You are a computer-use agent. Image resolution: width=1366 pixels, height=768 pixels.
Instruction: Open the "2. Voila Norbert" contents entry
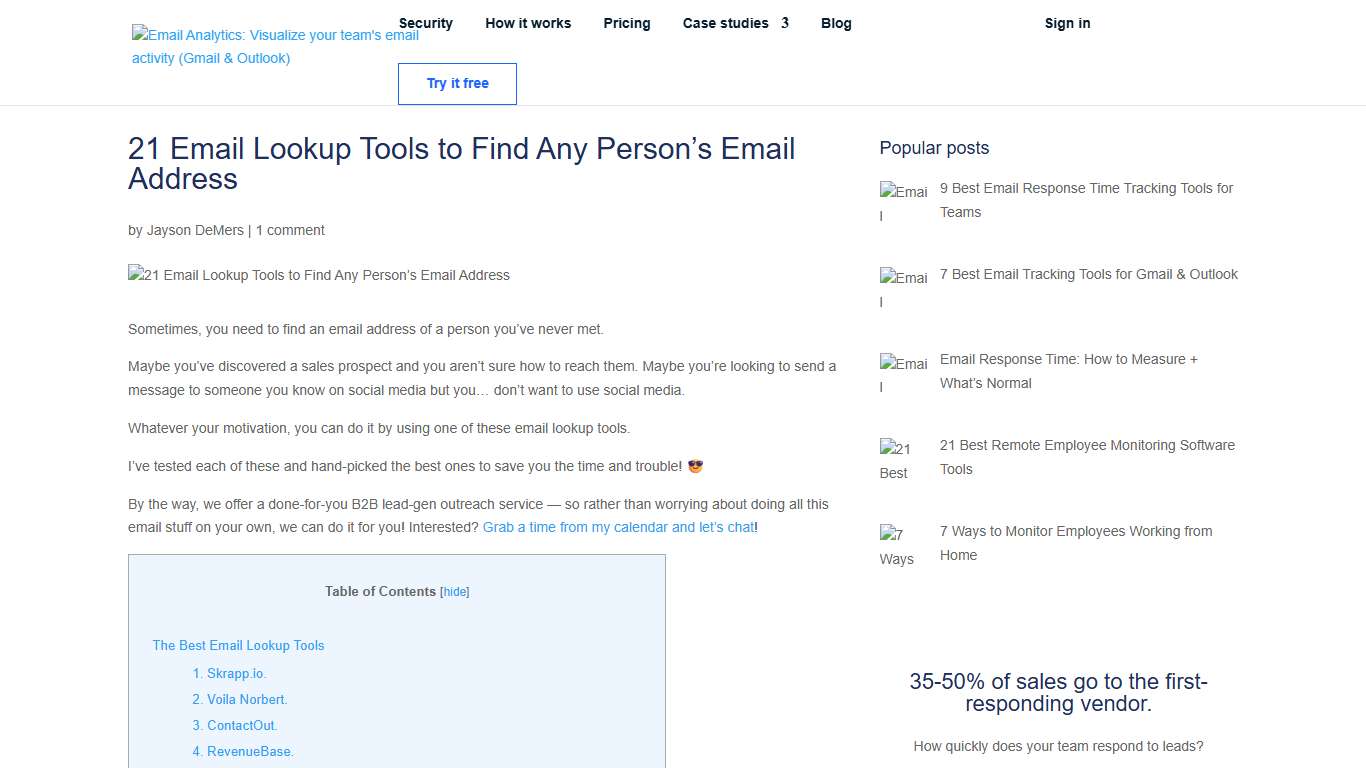click(x=240, y=699)
